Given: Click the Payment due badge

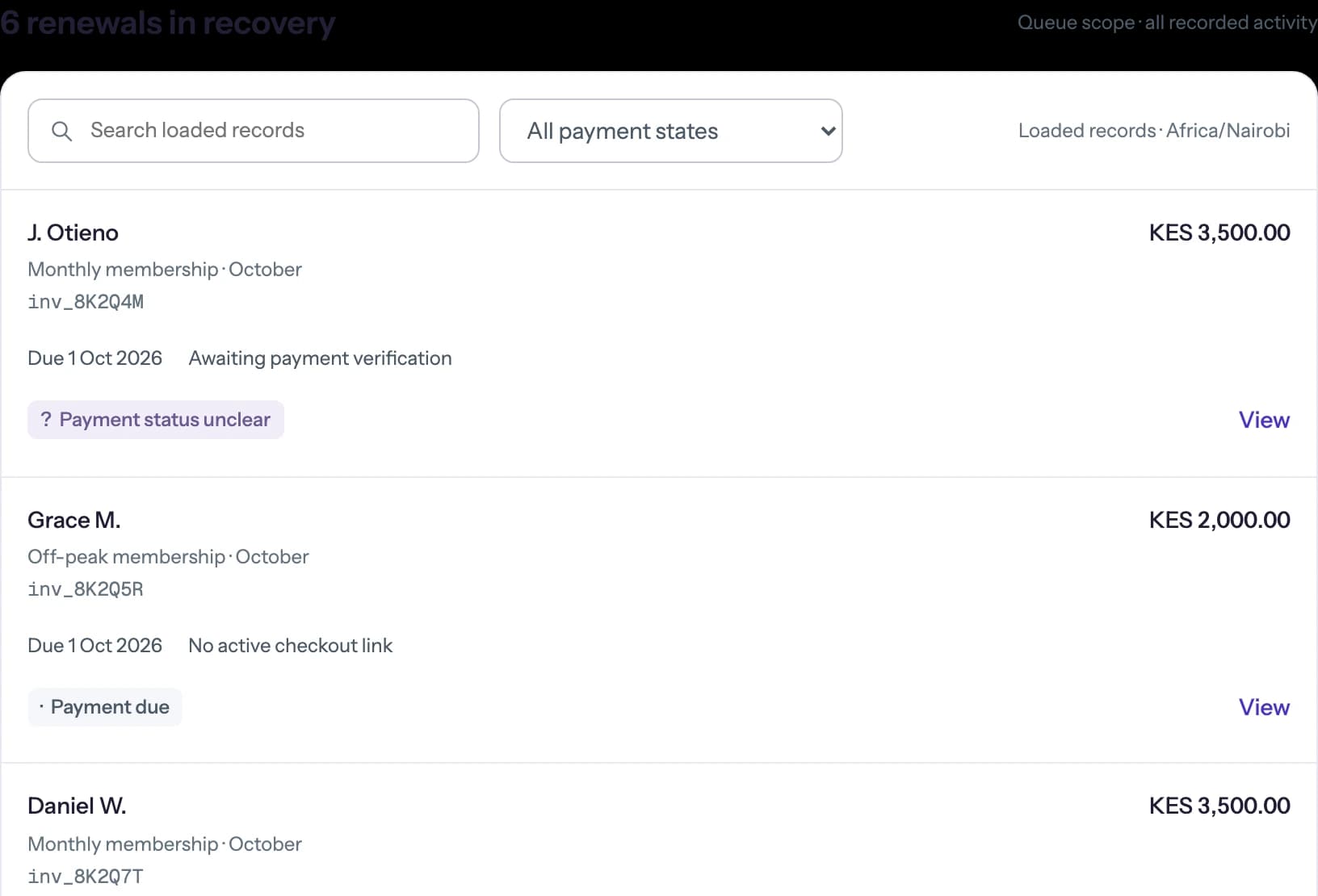Looking at the screenshot, I should tap(105, 707).
